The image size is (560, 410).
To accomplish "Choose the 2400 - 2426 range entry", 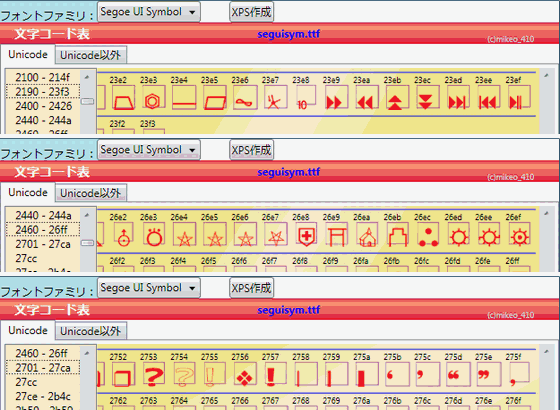I will click(43, 106).
